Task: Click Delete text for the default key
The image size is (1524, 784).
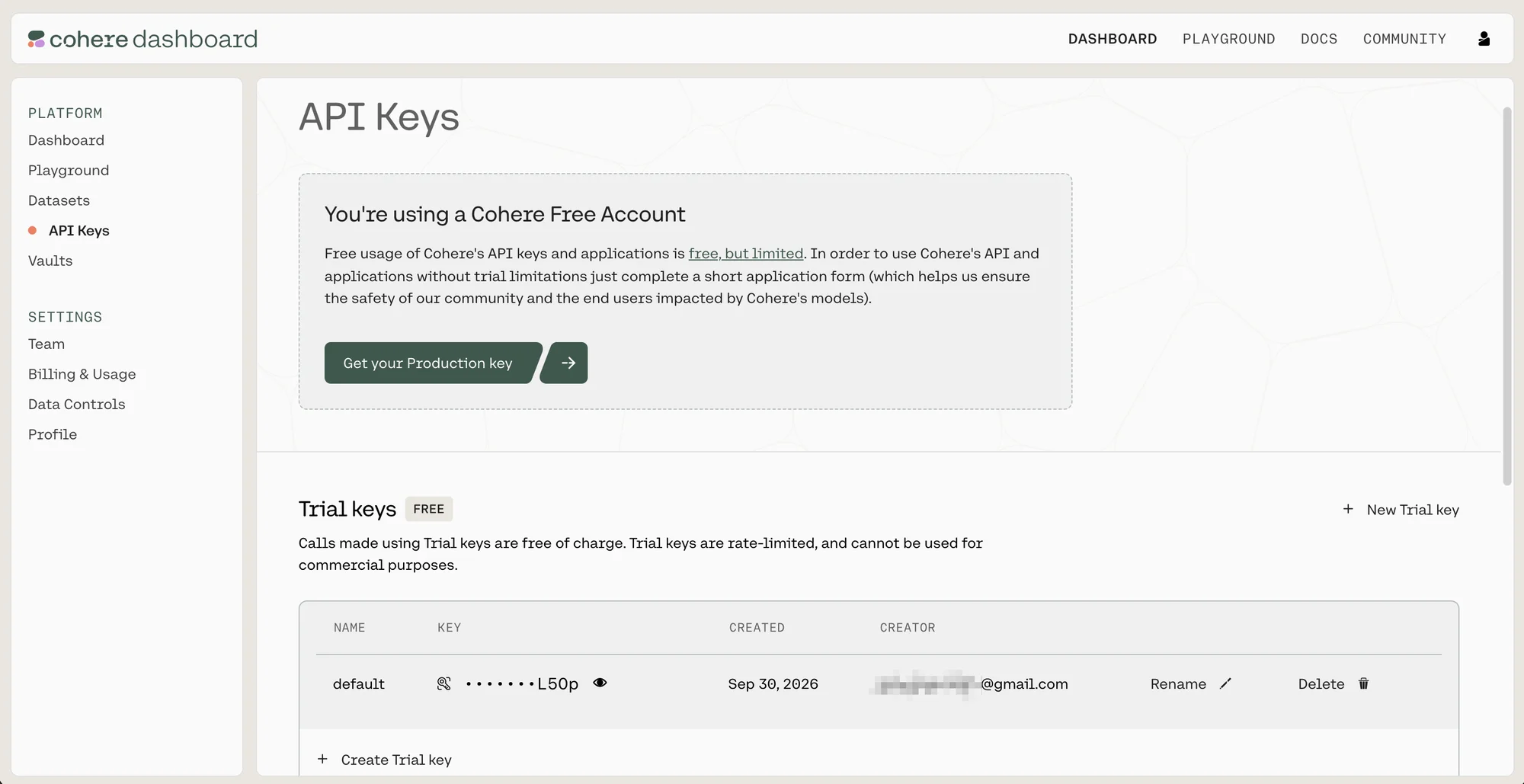Action: coord(1321,684)
